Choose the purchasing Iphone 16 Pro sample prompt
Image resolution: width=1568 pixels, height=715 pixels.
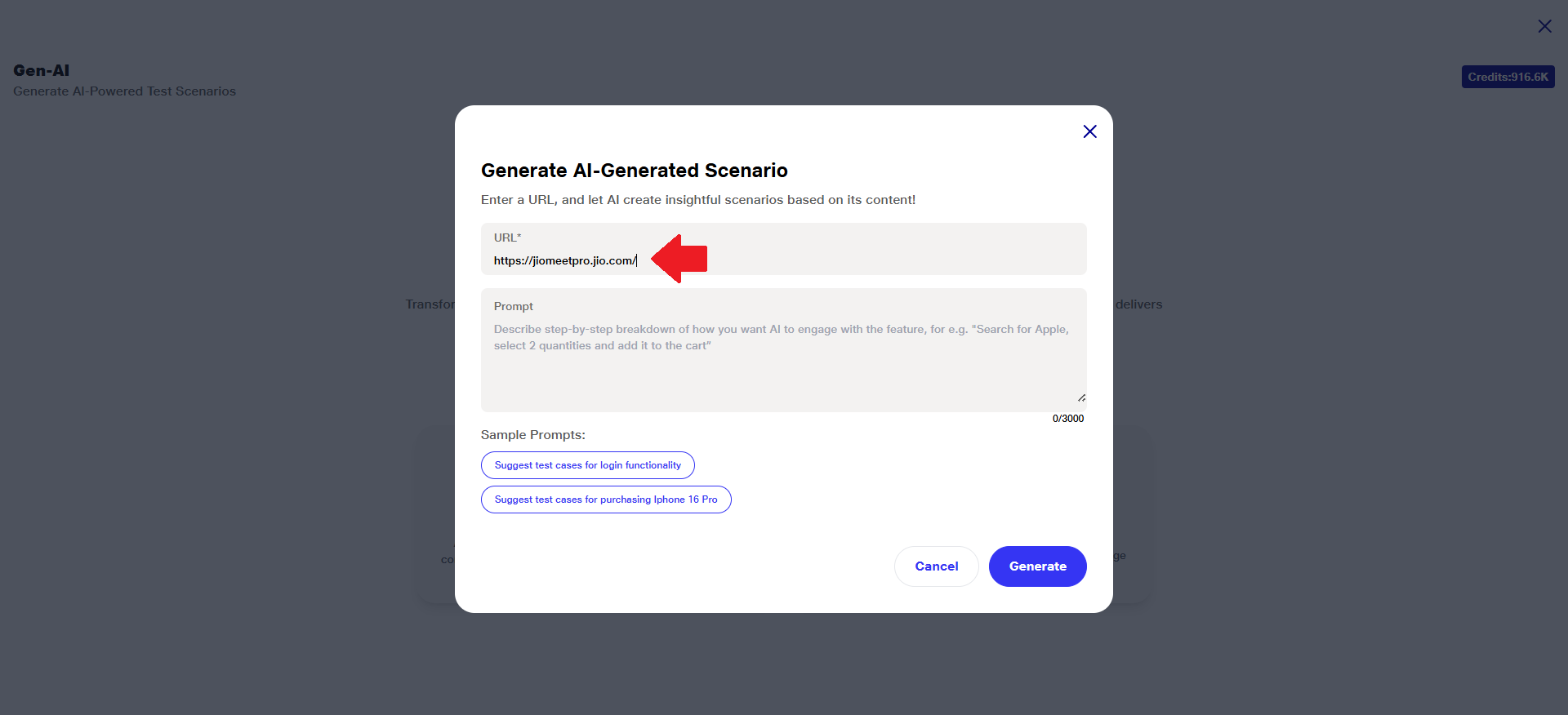[606, 500]
